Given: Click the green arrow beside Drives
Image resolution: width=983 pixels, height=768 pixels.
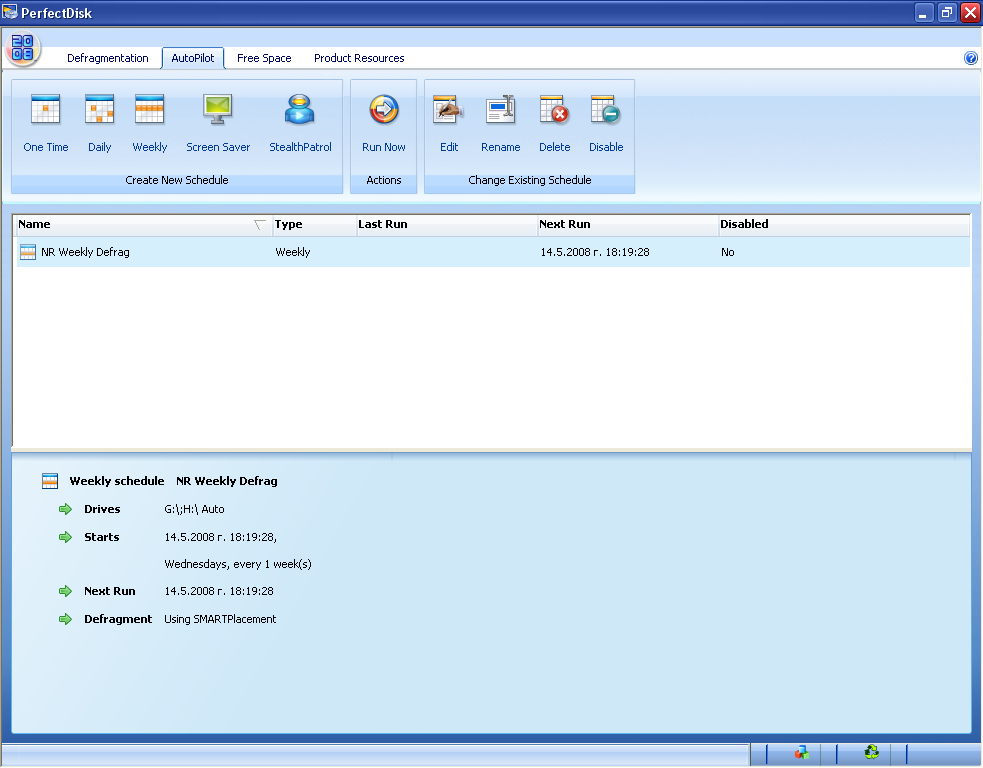Looking at the screenshot, I should (x=65, y=509).
